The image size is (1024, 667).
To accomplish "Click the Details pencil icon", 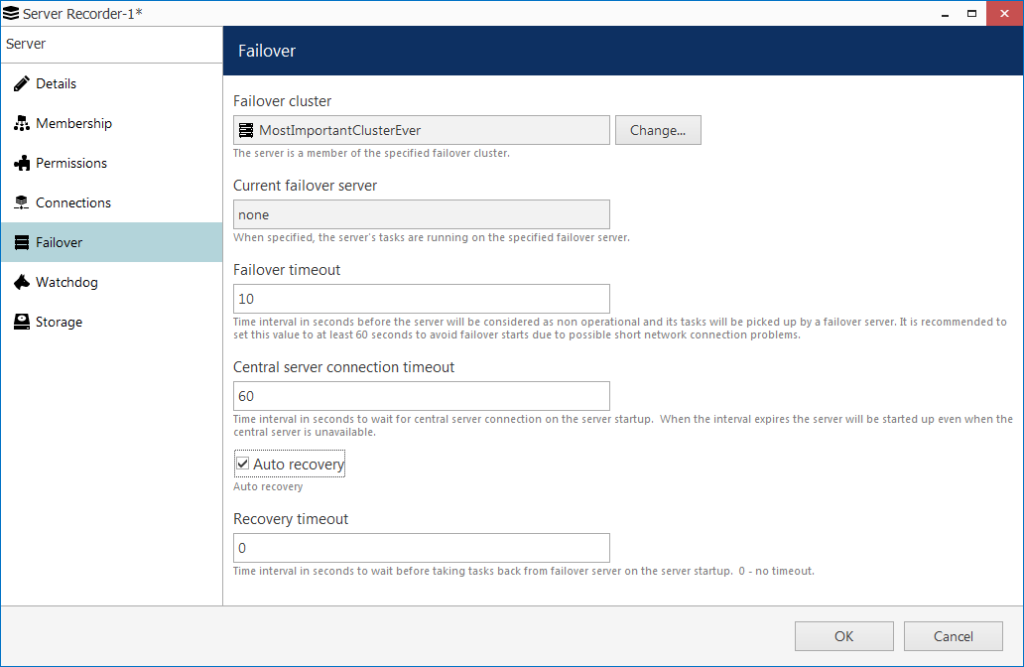I will click(22, 84).
